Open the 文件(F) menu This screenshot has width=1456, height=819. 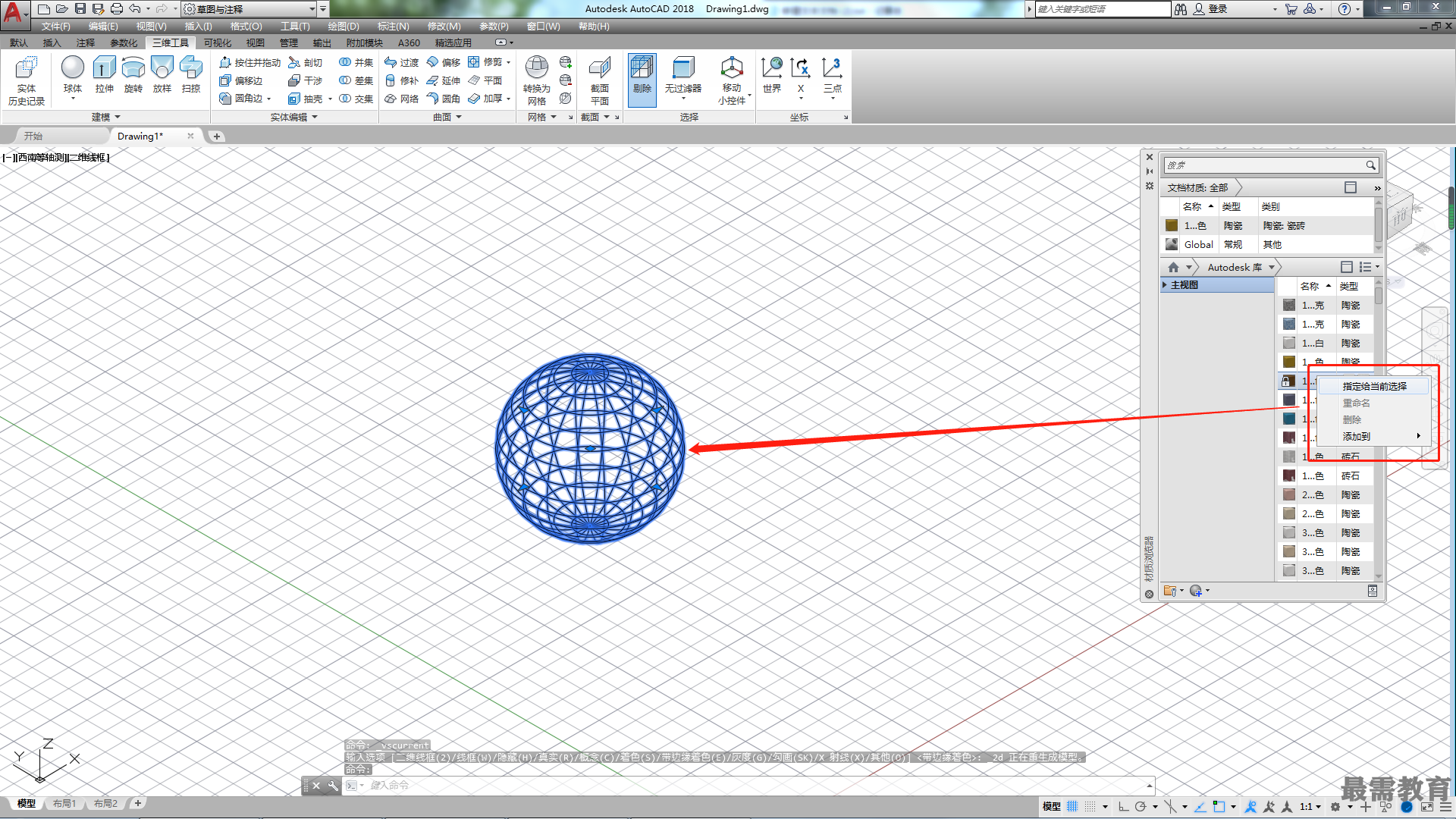click(x=55, y=27)
